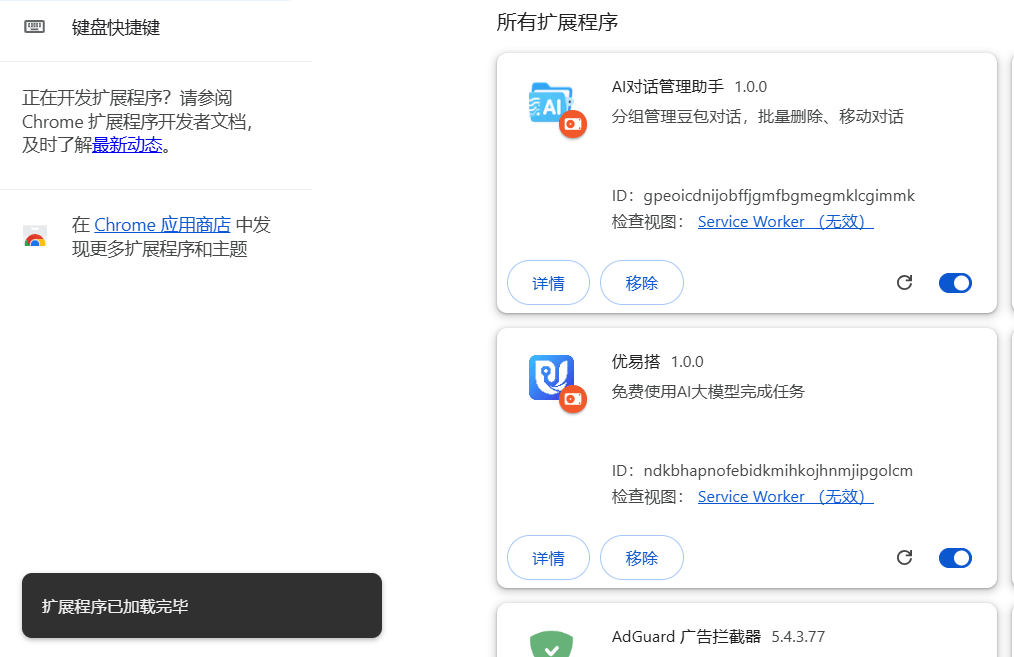Open 详情 for 优易搭
This screenshot has height=657, width=1014.
[548, 557]
